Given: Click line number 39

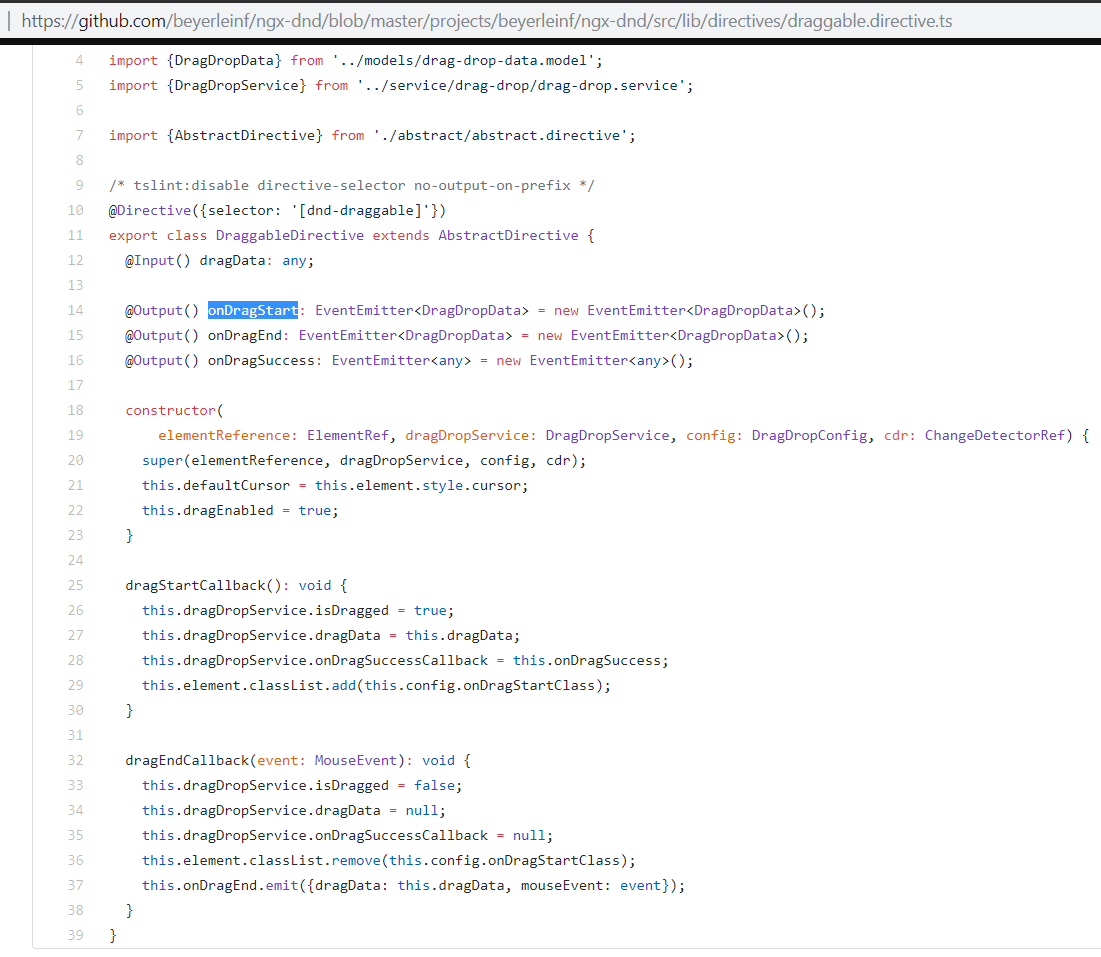Looking at the screenshot, I should (75, 935).
